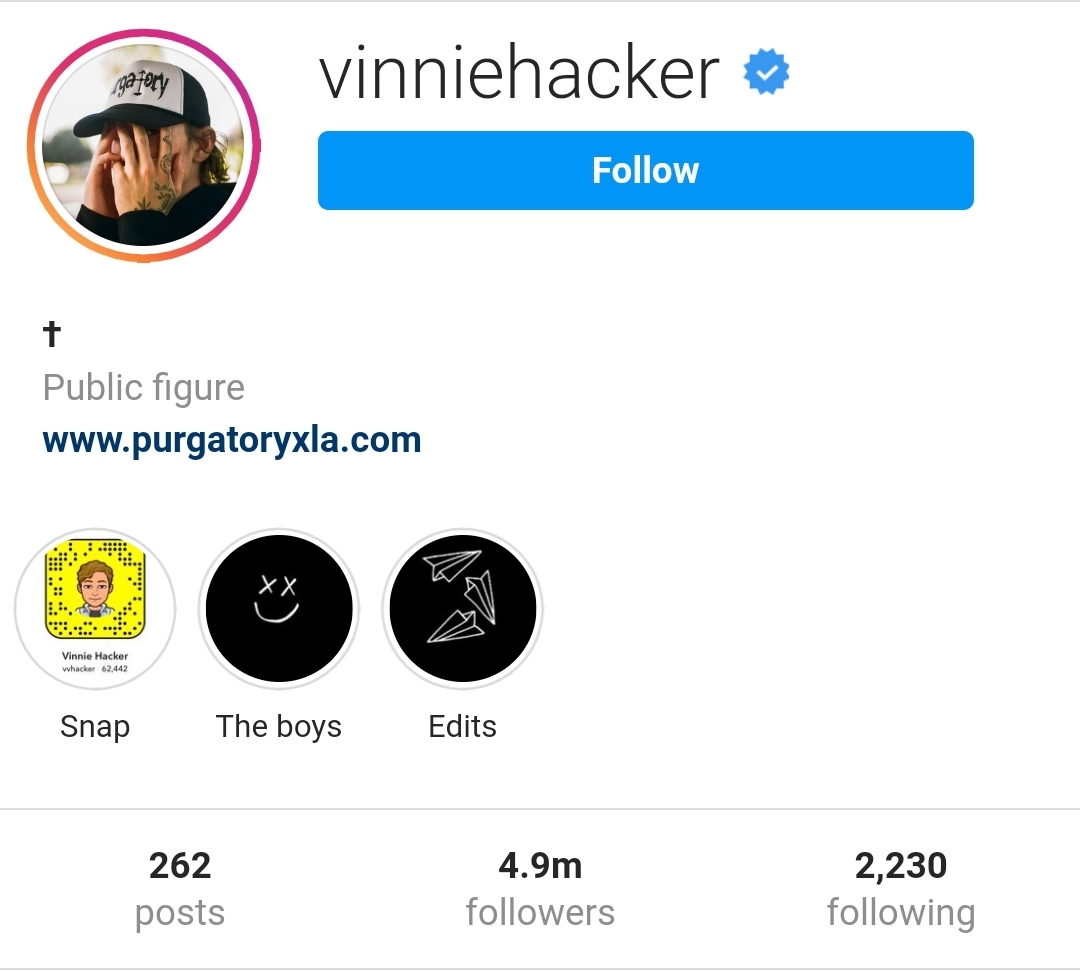This screenshot has width=1080, height=972.
Task: Click the Vinnie Hacker name under the Snapcode
Action: (x=95, y=656)
